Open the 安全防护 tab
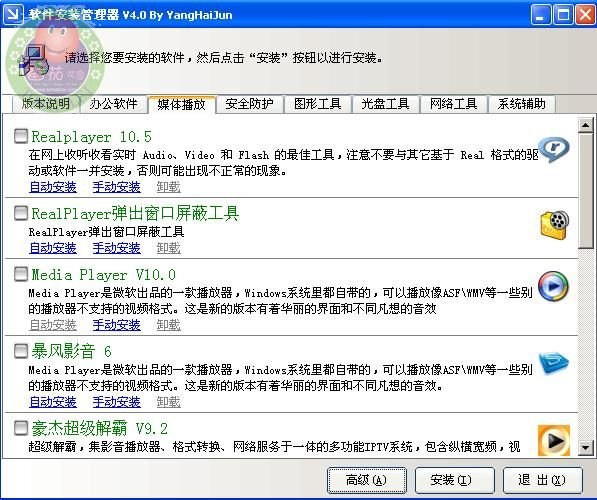This screenshot has height=500, width=597. [249, 104]
